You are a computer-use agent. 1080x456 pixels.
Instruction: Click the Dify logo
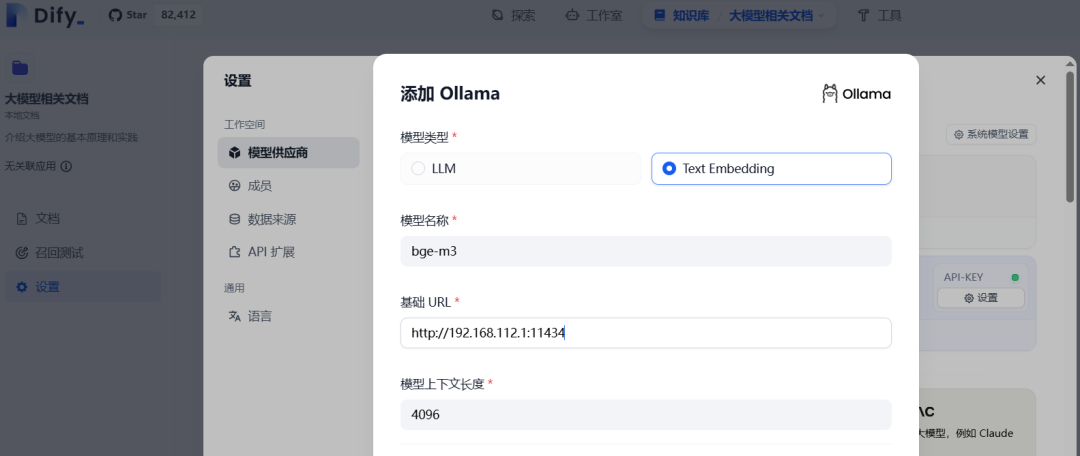(x=45, y=15)
